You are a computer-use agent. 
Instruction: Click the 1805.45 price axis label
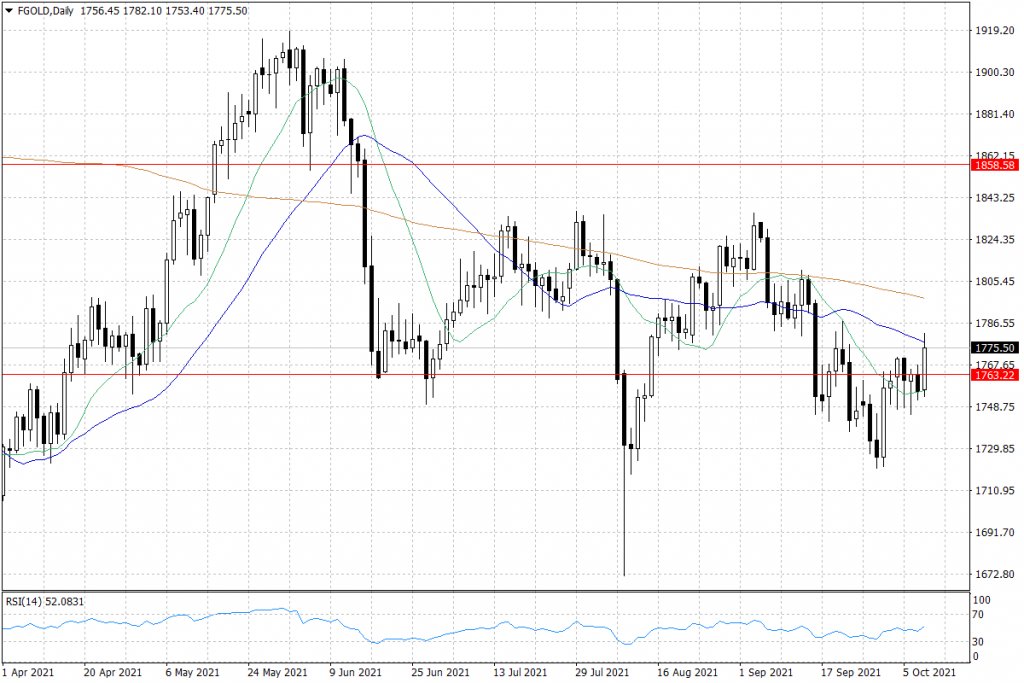[x=995, y=281]
